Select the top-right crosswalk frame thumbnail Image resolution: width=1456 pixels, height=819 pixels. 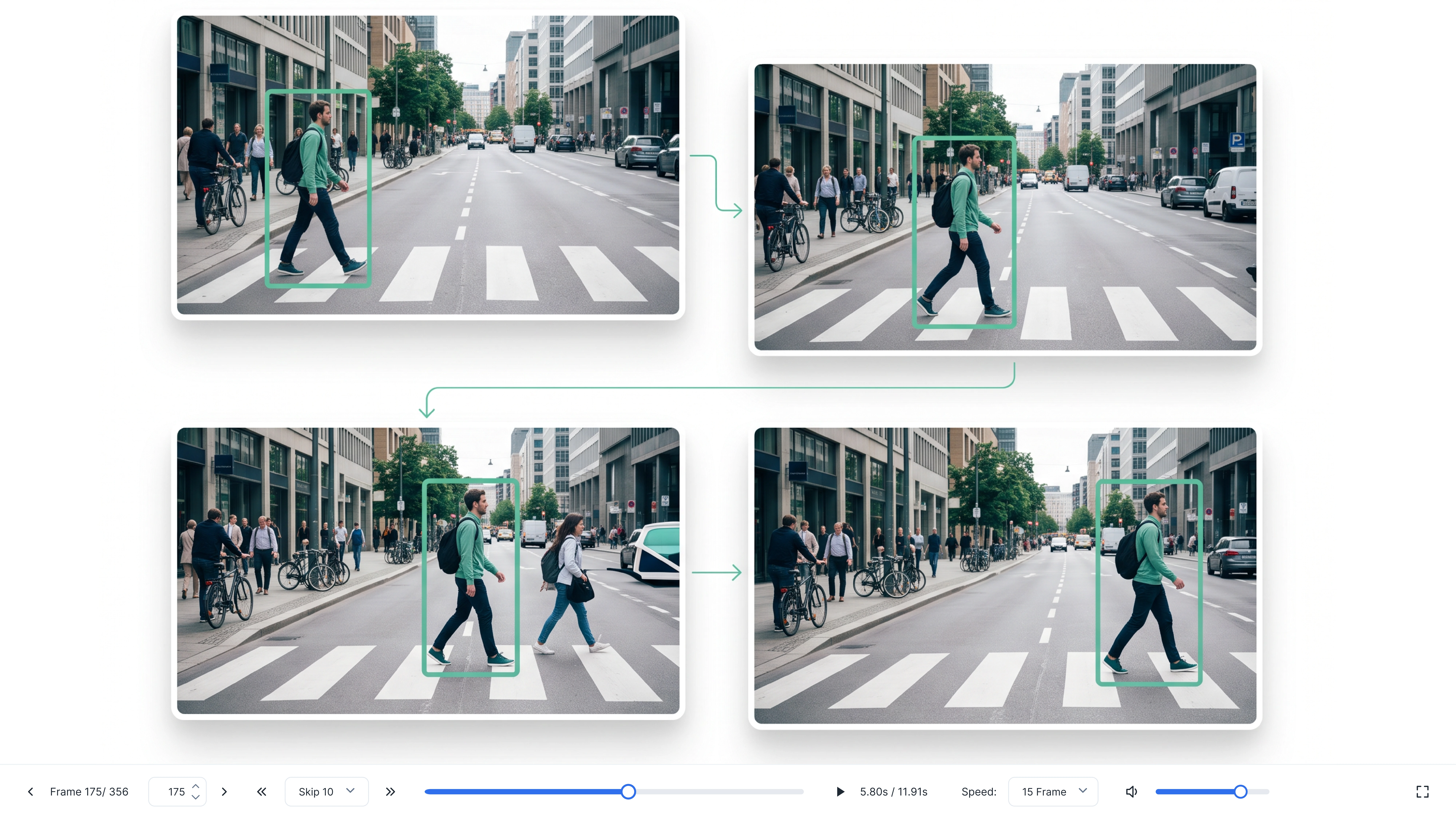pos(1005,207)
